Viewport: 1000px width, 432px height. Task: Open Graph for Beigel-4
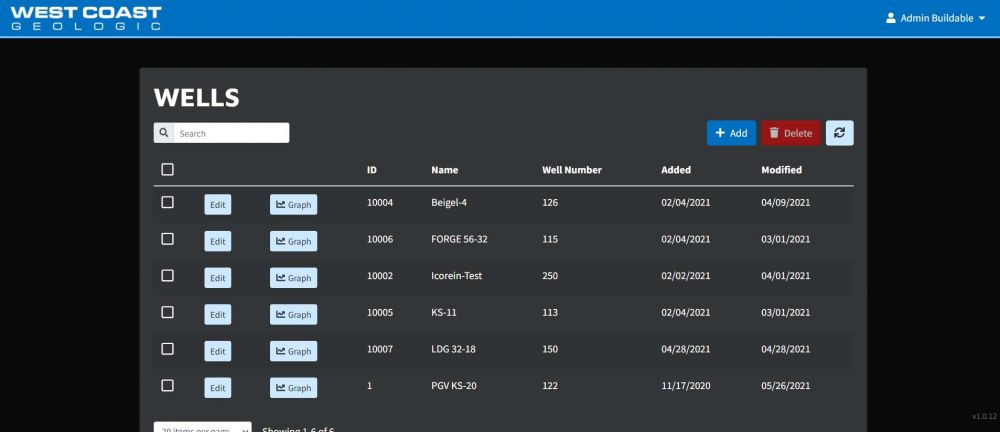[x=293, y=205]
